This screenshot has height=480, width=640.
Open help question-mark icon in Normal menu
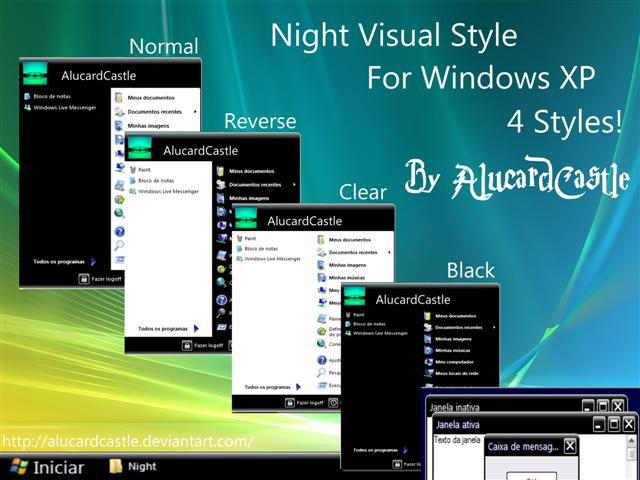coord(120,232)
